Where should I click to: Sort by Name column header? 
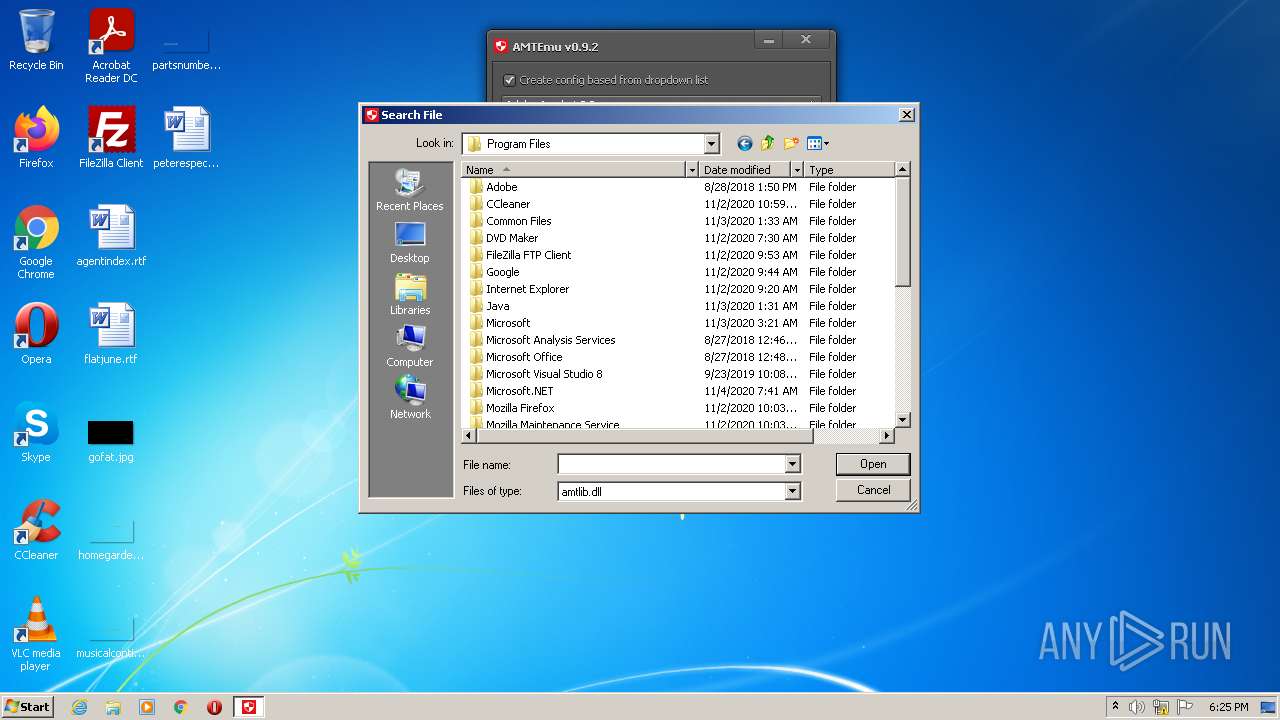coord(574,170)
